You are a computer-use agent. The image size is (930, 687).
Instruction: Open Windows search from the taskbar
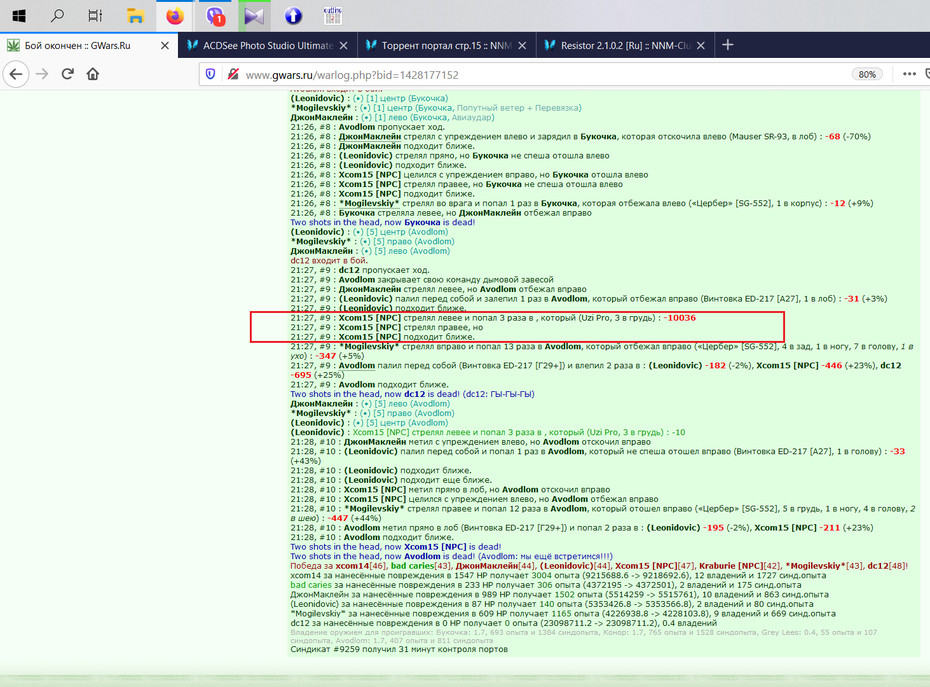click(x=57, y=16)
